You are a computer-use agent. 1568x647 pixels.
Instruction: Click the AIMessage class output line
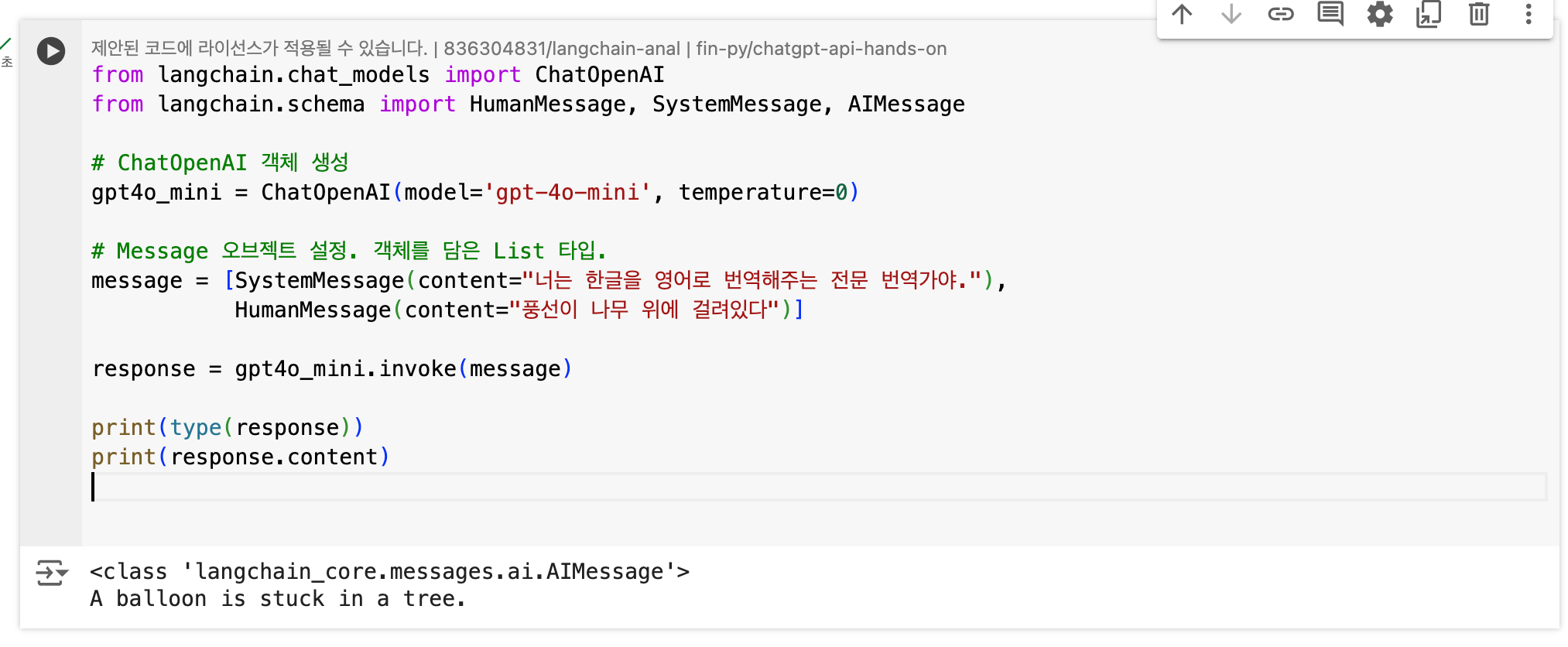click(389, 571)
